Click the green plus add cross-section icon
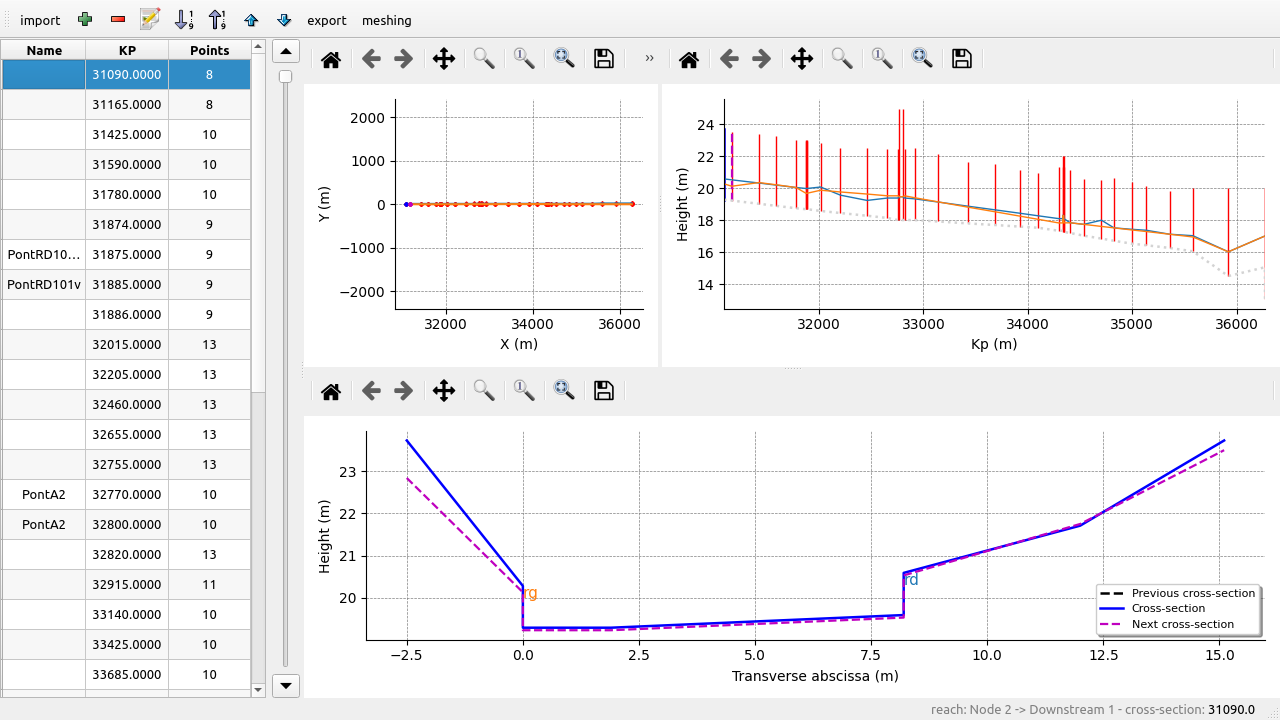The height and width of the screenshot is (720, 1280). click(x=85, y=20)
